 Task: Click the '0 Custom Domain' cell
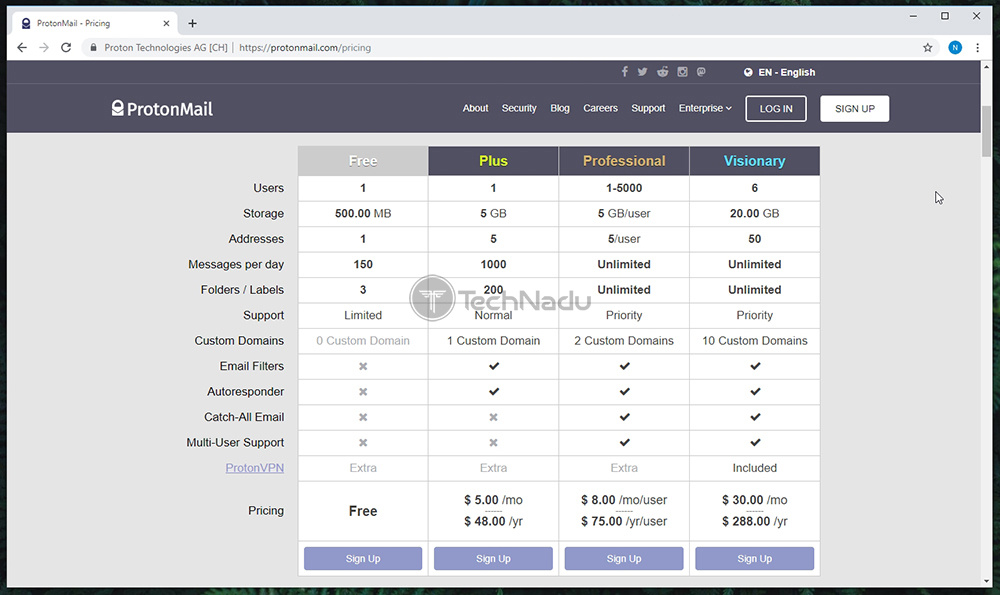(x=363, y=341)
